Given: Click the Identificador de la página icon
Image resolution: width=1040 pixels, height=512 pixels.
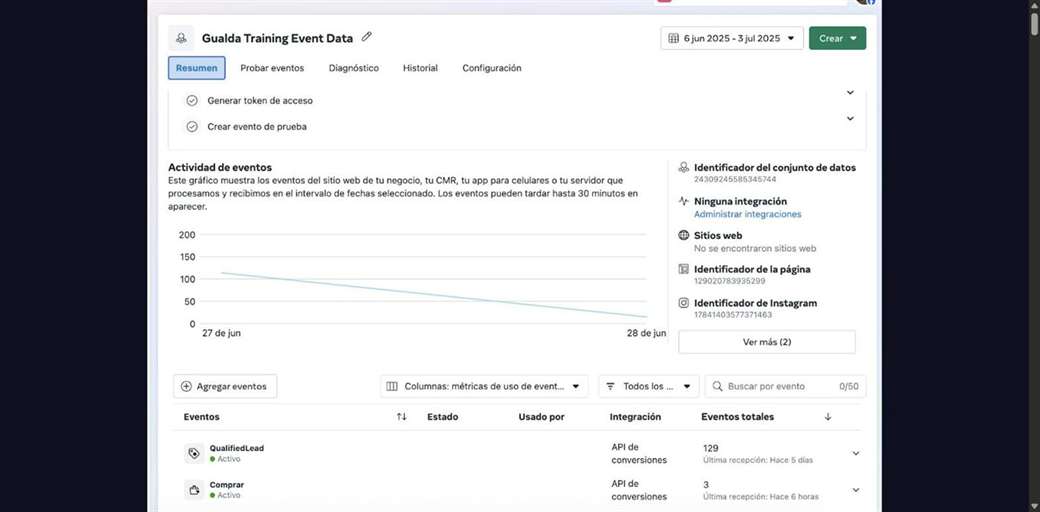Looking at the screenshot, I should (684, 269).
